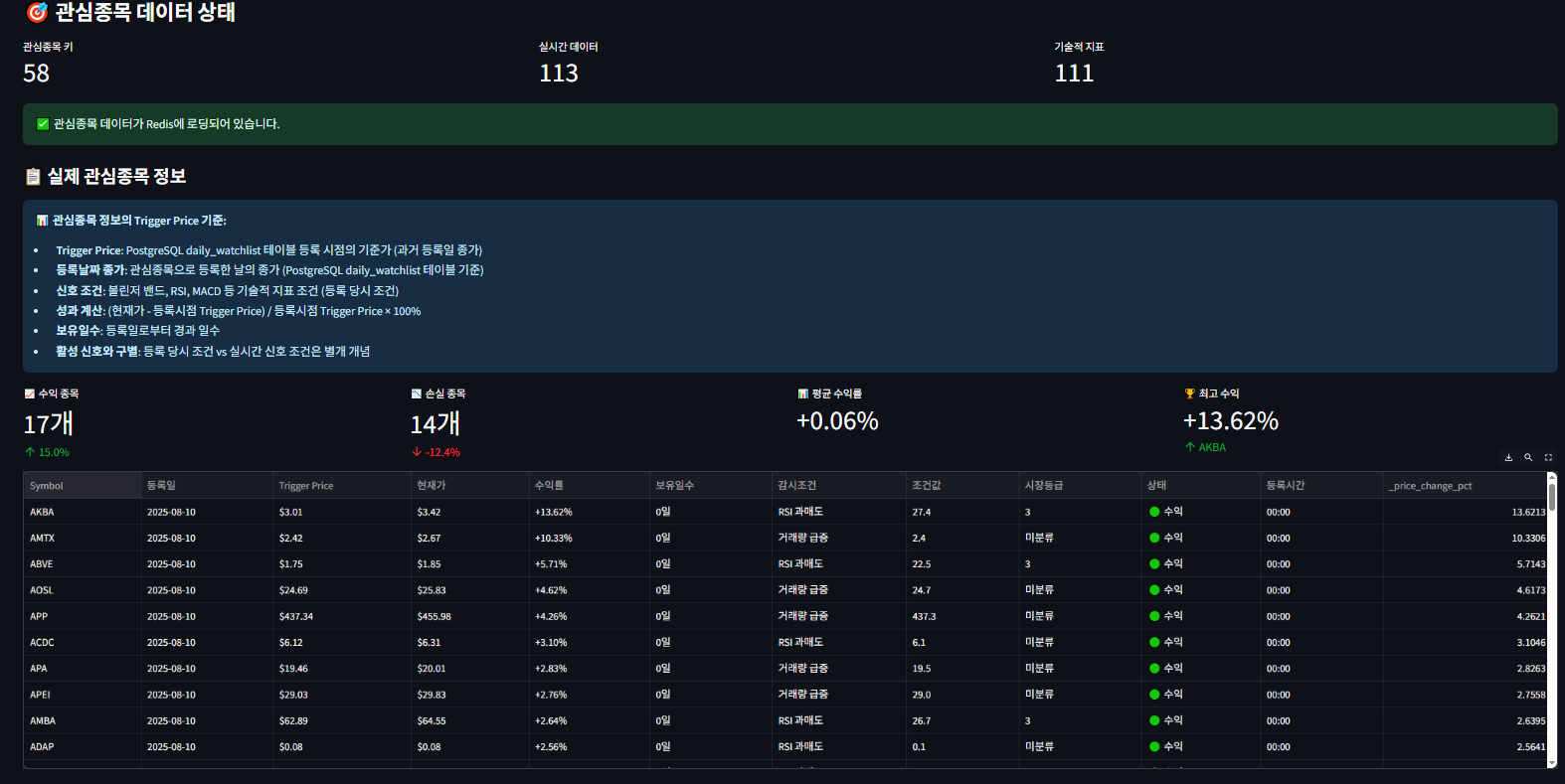
Task: Click the green check in the Redis banner
Action: click(x=43, y=124)
